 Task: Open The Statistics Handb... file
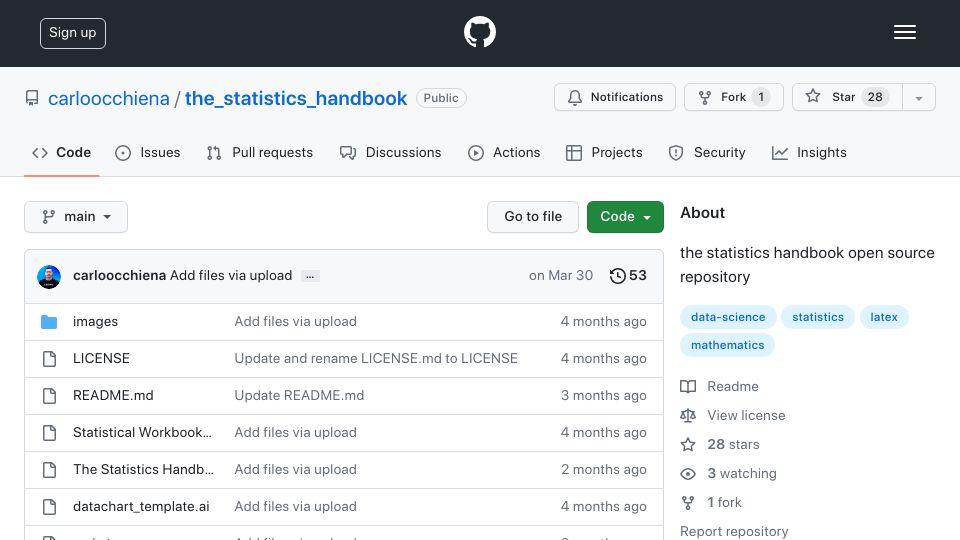(143, 470)
